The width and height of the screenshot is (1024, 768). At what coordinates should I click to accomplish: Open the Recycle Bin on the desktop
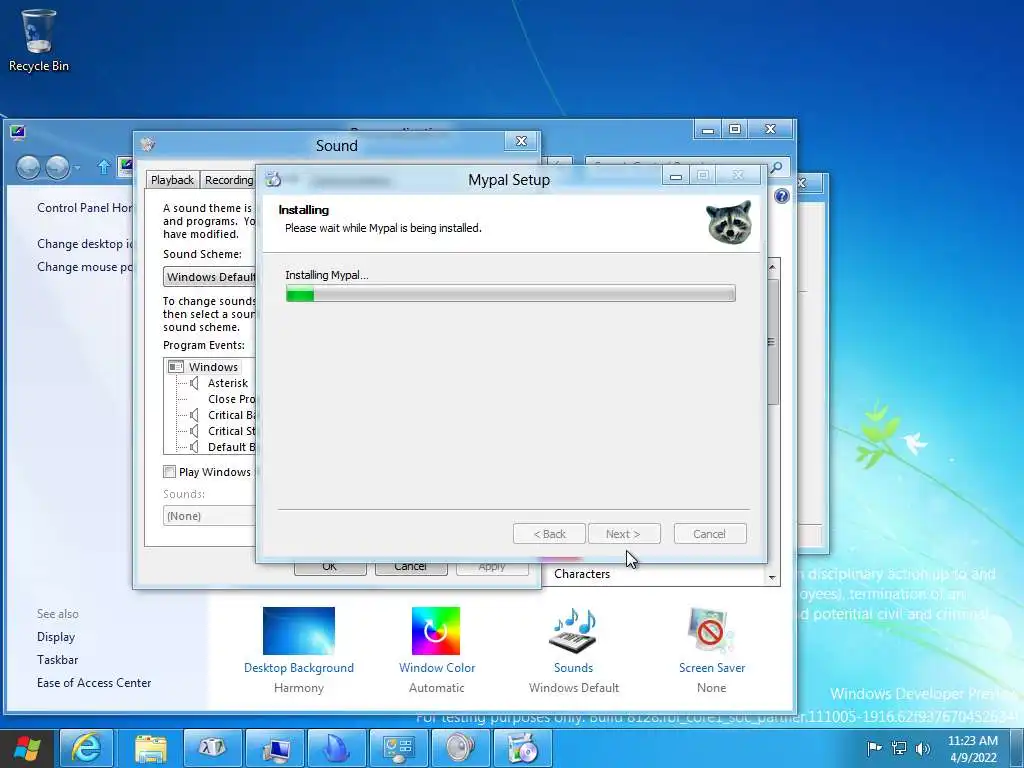pyautogui.click(x=39, y=40)
